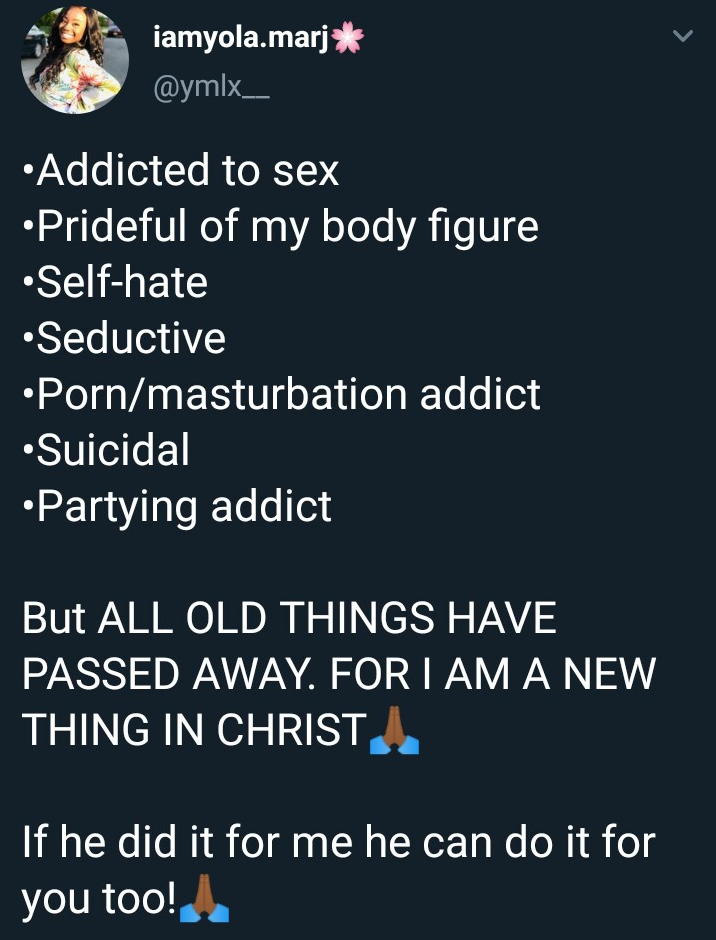Click the 'But ALL OLD THINGS HAVE' line
Viewport: 716px width, 940px height.
pos(289,618)
